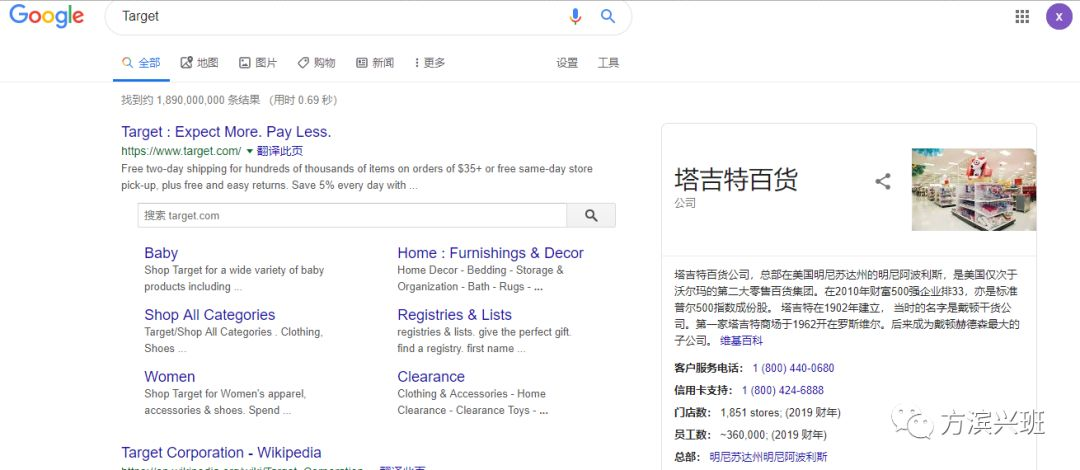
Task: Click 公司 subtitle under panel title
Action: (685, 203)
